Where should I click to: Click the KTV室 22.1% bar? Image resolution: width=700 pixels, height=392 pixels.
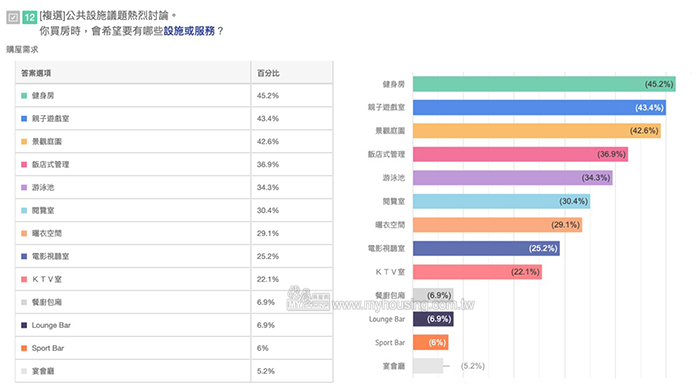point(477,272)
